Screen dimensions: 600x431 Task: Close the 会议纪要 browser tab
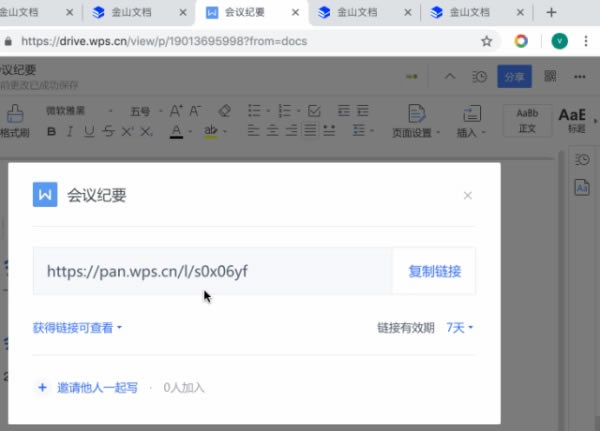click(x=295, y=13)
